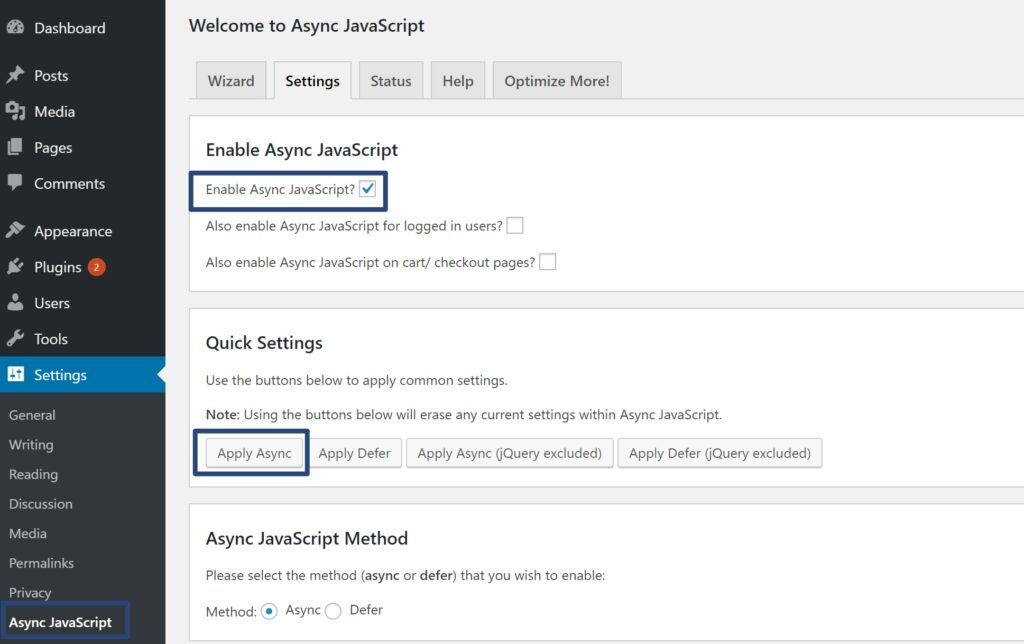Select the Defer method radio button

[333, 611]
